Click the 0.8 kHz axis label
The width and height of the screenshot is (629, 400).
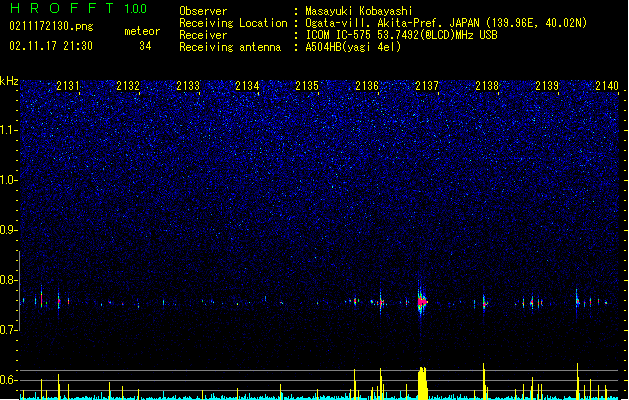9,280
